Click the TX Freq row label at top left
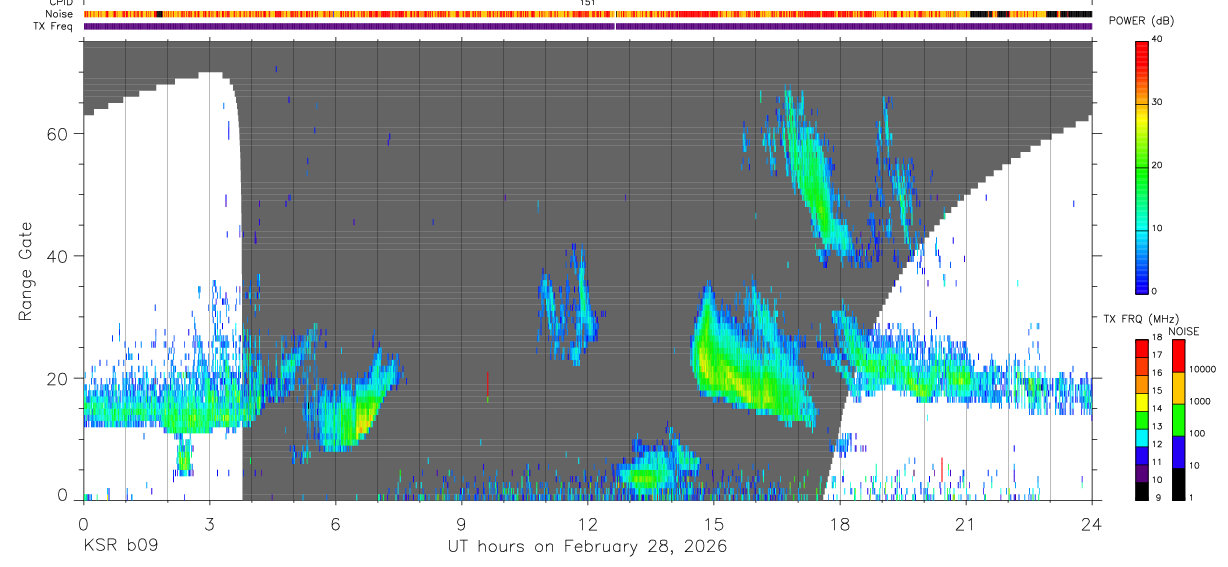Image resolution: width=1228 pixels, height=567 pixels. tap(52, 26)
